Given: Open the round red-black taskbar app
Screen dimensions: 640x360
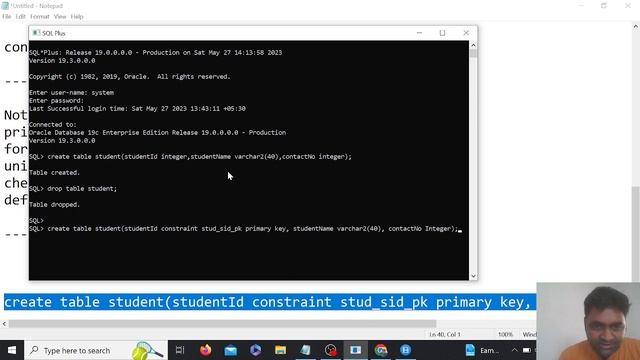Looking at the screenshot, I should coord(331,350).
